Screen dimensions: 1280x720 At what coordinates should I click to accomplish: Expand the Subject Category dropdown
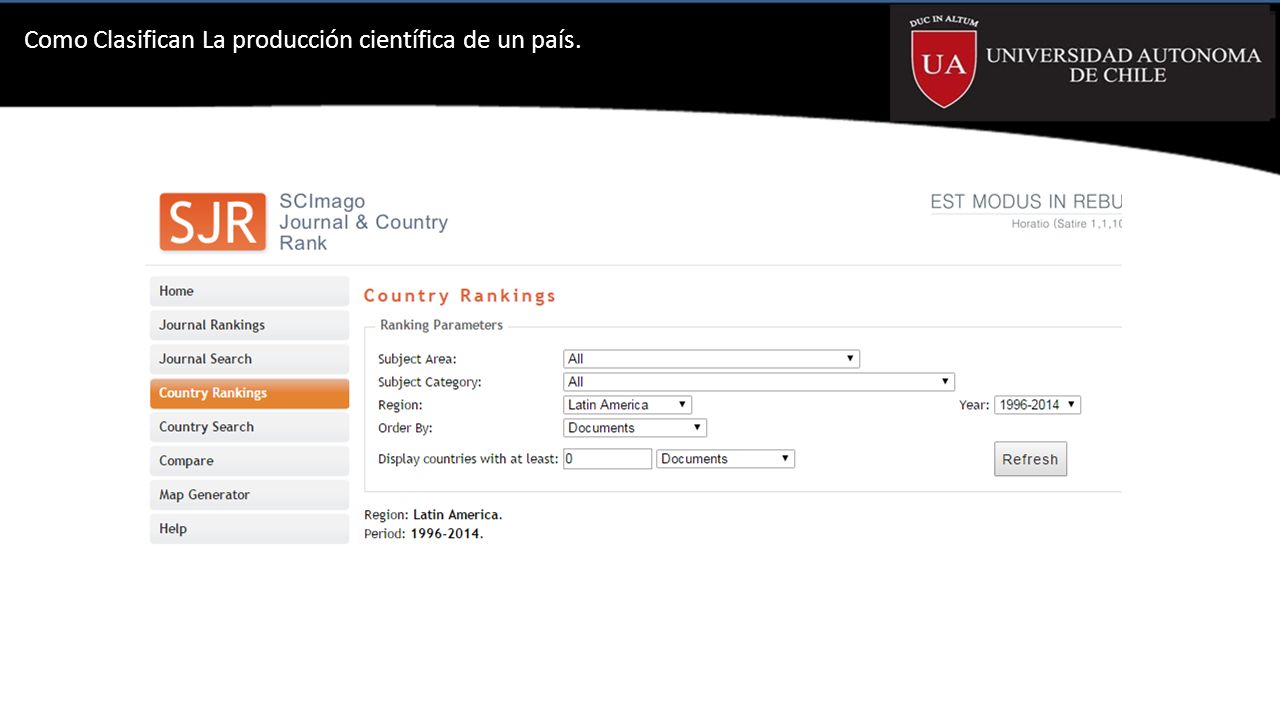[x=759, y=382]
